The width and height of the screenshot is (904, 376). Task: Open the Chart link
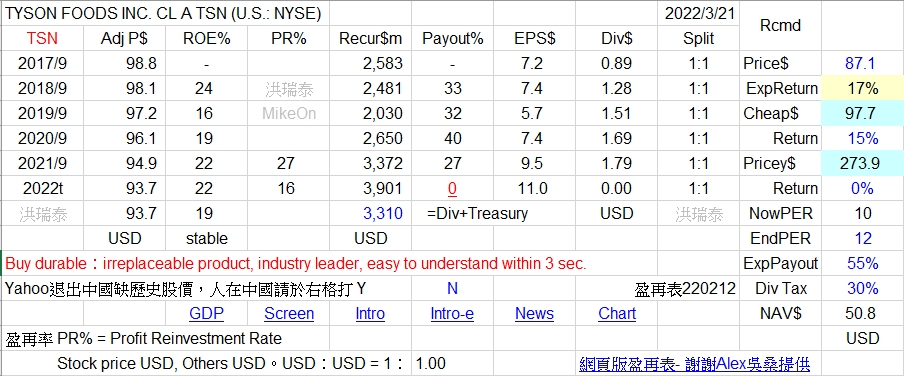click(x=617, y=314)
